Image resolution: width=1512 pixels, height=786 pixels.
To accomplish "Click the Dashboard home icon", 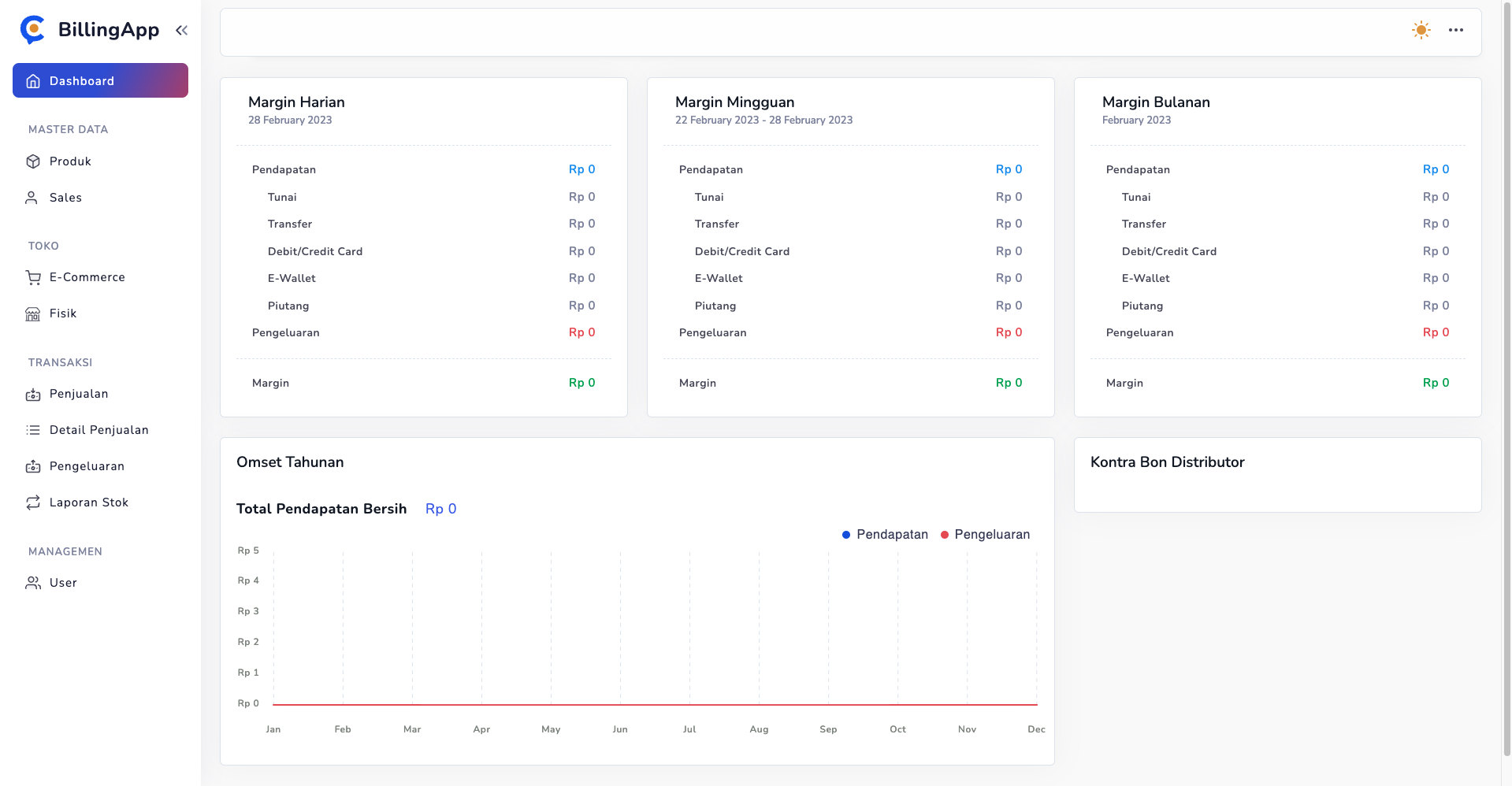I will (33, 81).
